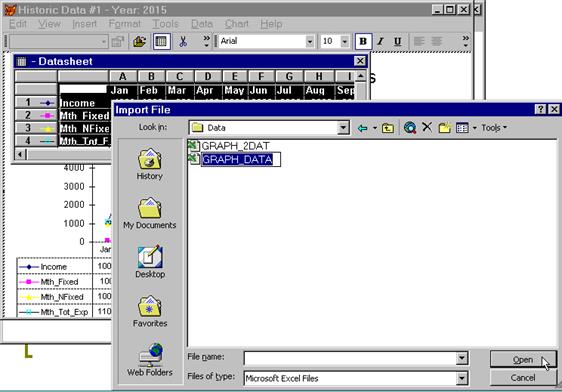Click the Search the Web globe icon
Viewport: 562px width, 392px height.
pyautogui.click(x=410, y=128)
